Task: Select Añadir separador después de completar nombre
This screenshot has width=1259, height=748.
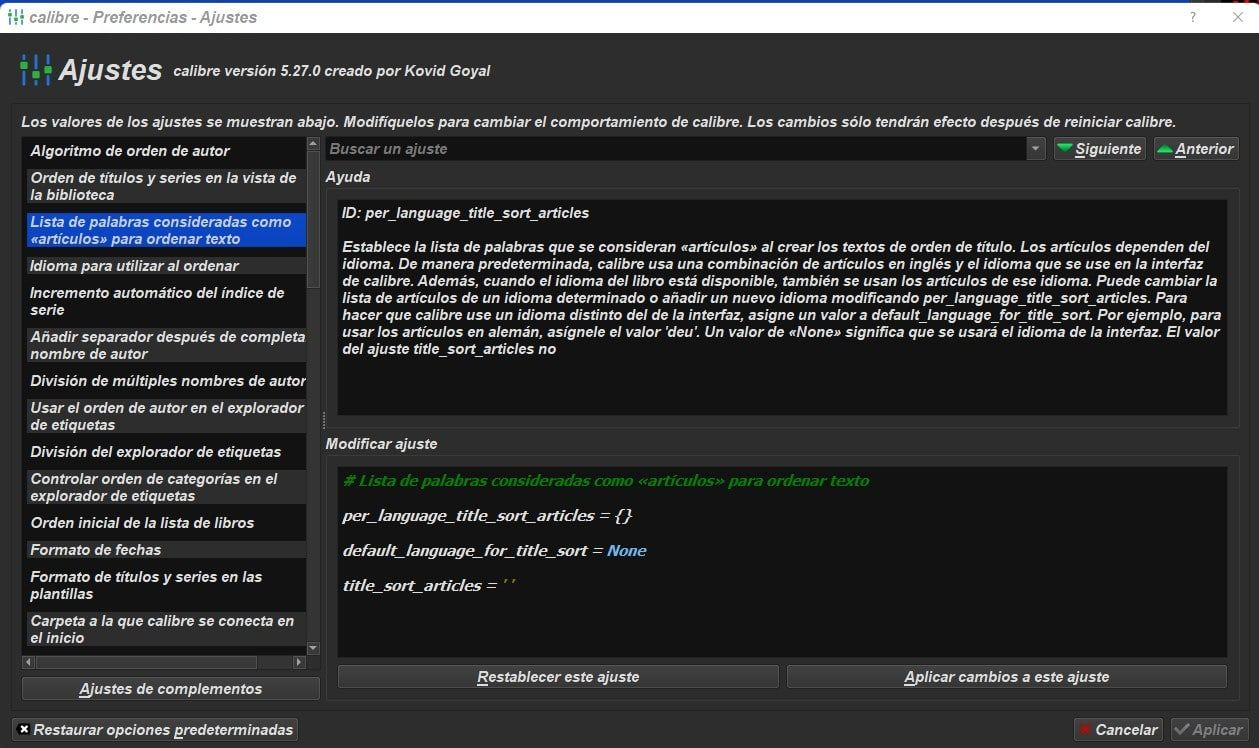Action: click(166, 345)
